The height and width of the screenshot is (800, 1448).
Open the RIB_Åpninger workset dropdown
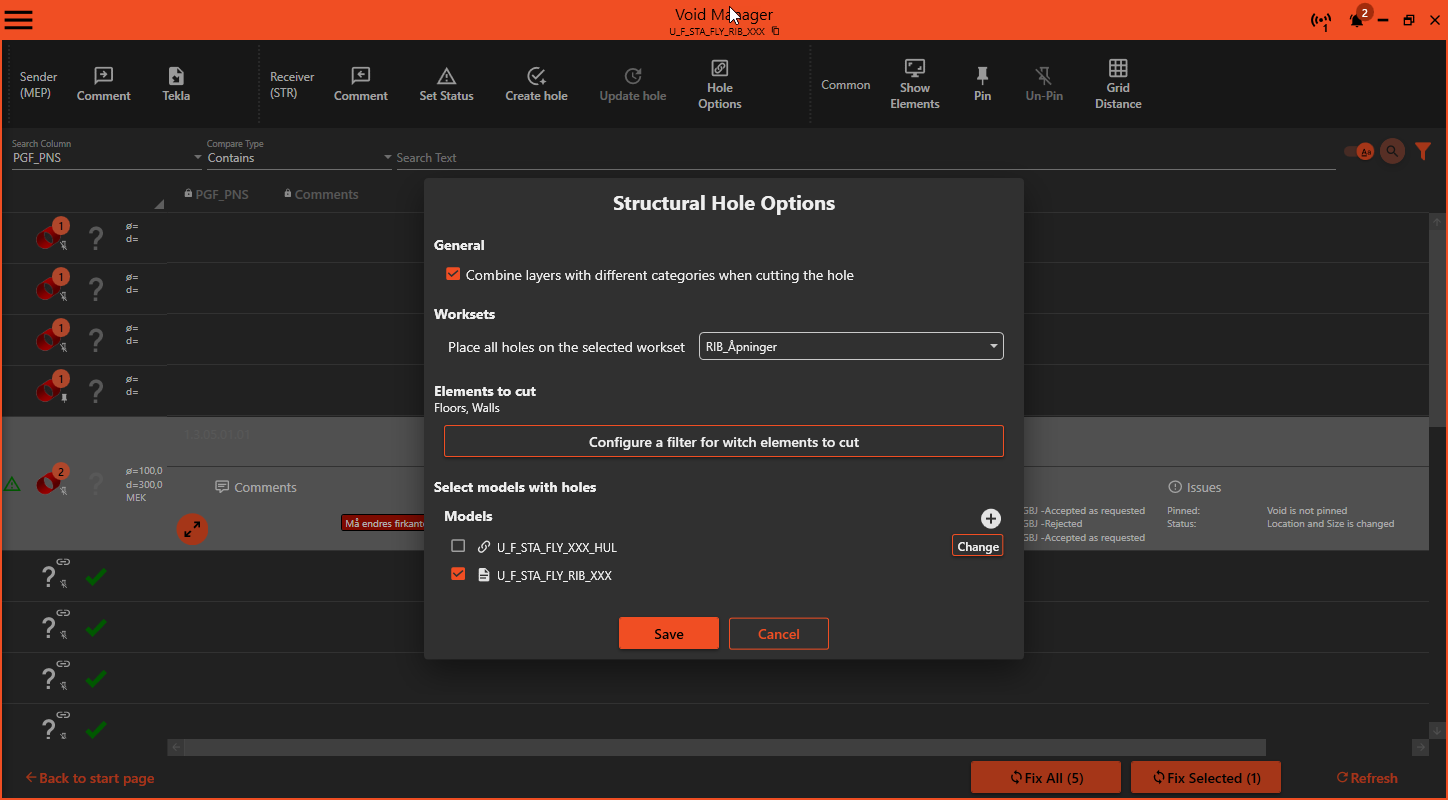[x=991, y=346]
